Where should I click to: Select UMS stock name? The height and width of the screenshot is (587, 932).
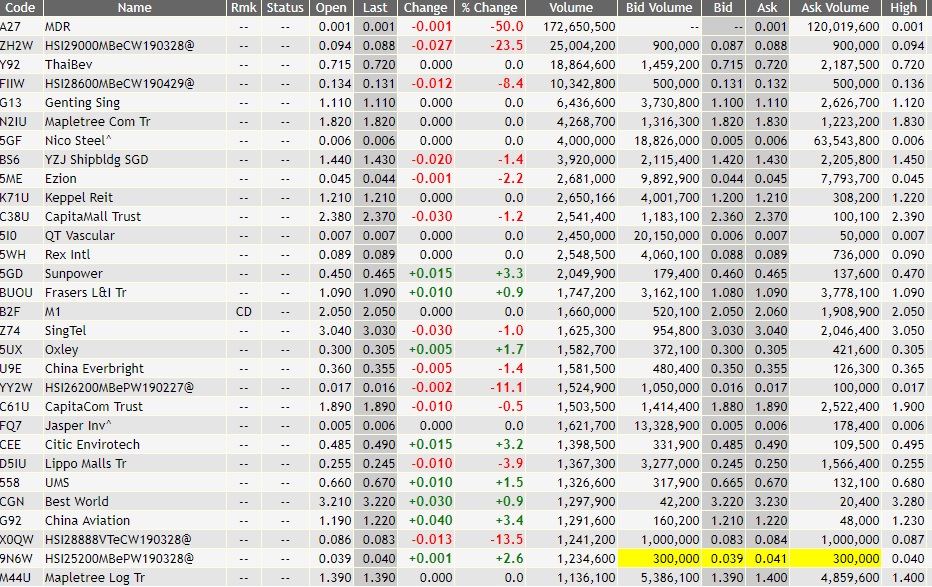57,483
